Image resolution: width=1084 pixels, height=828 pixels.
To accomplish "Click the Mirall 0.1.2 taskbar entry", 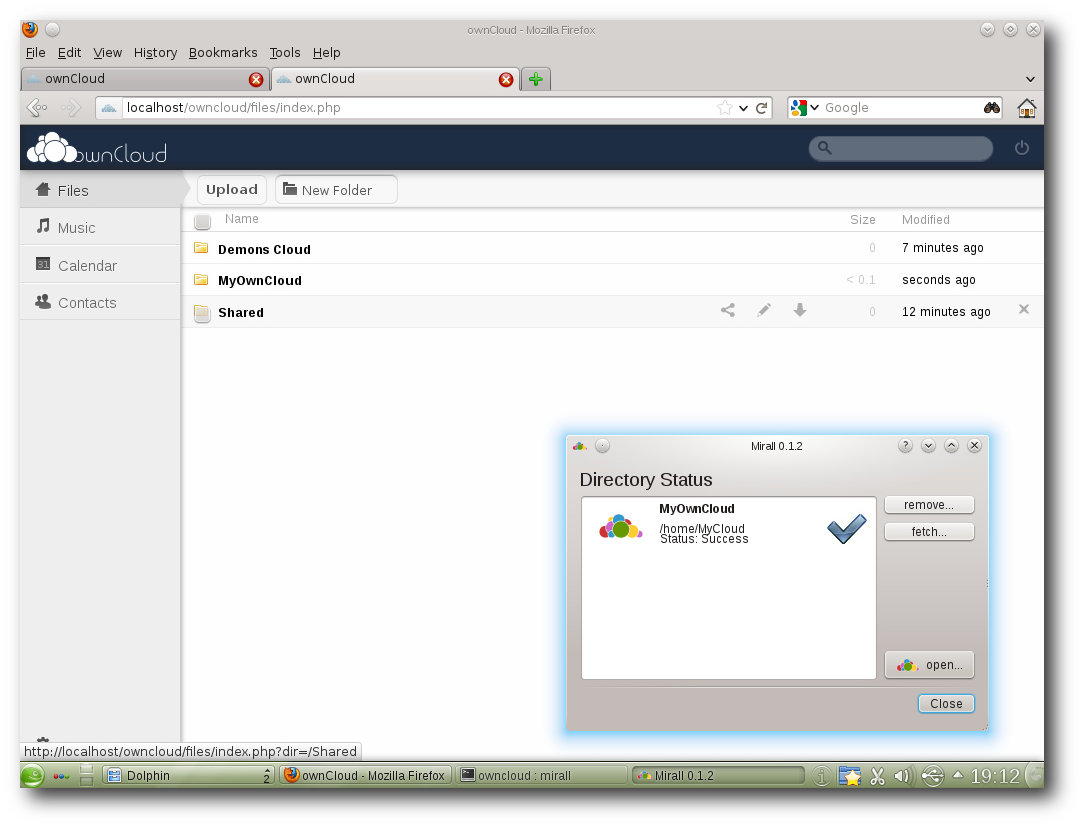I will [719, 775].
